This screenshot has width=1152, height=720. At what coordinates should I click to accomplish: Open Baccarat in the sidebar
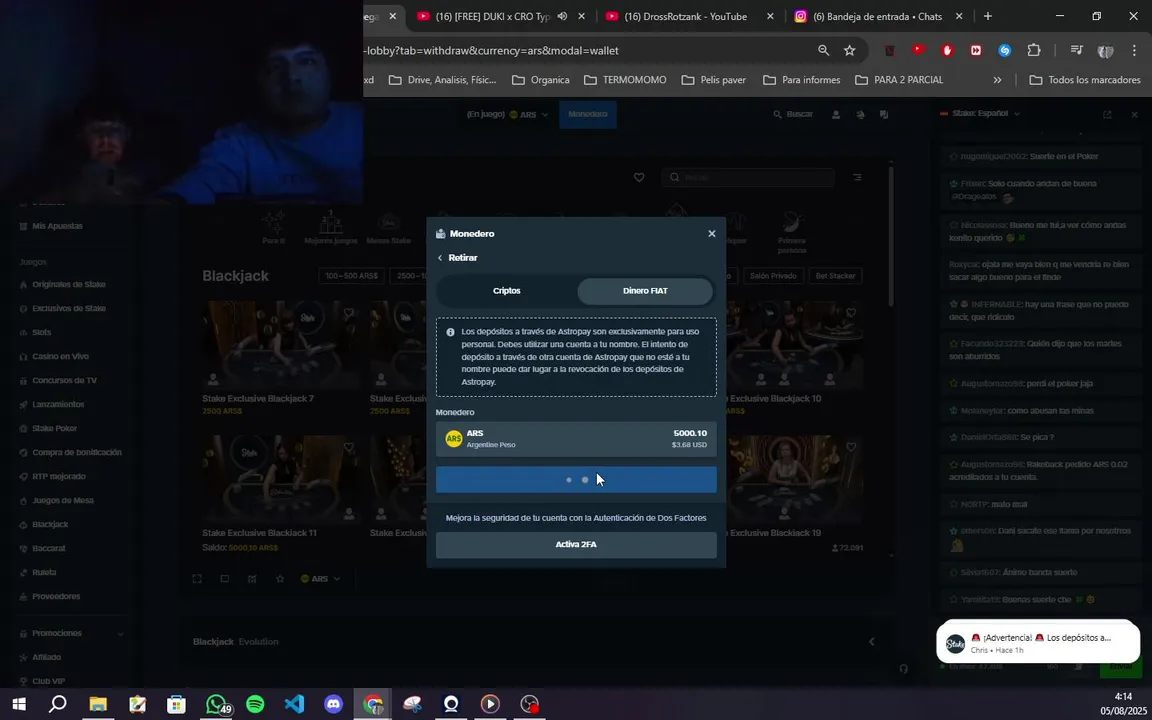coord(48,548)
